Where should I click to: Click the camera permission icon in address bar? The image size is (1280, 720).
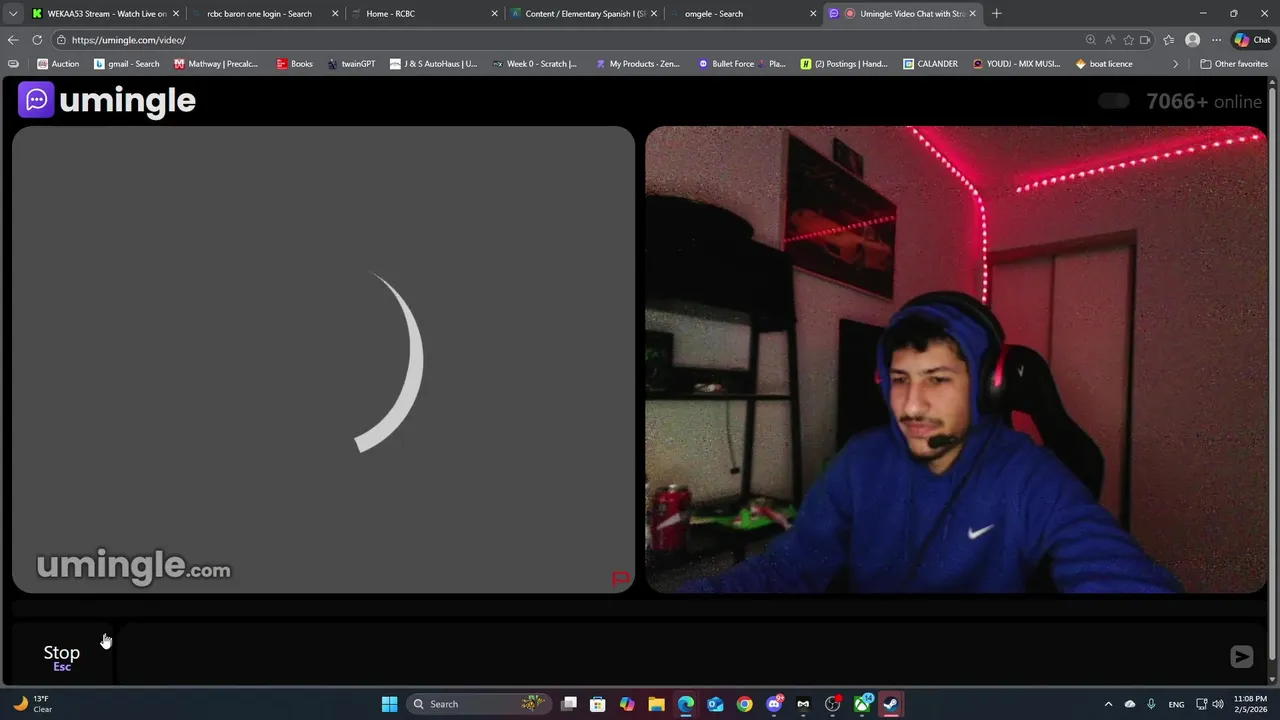tap(1146, 40)
